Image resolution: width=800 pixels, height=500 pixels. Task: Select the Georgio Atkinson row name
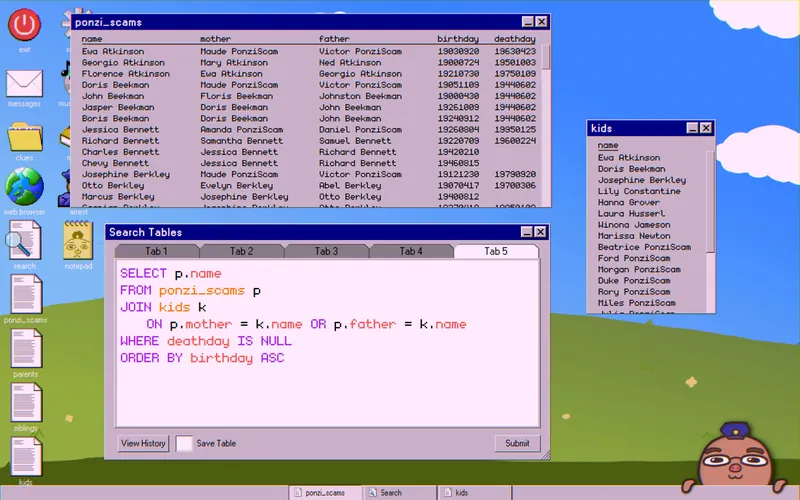123,63
